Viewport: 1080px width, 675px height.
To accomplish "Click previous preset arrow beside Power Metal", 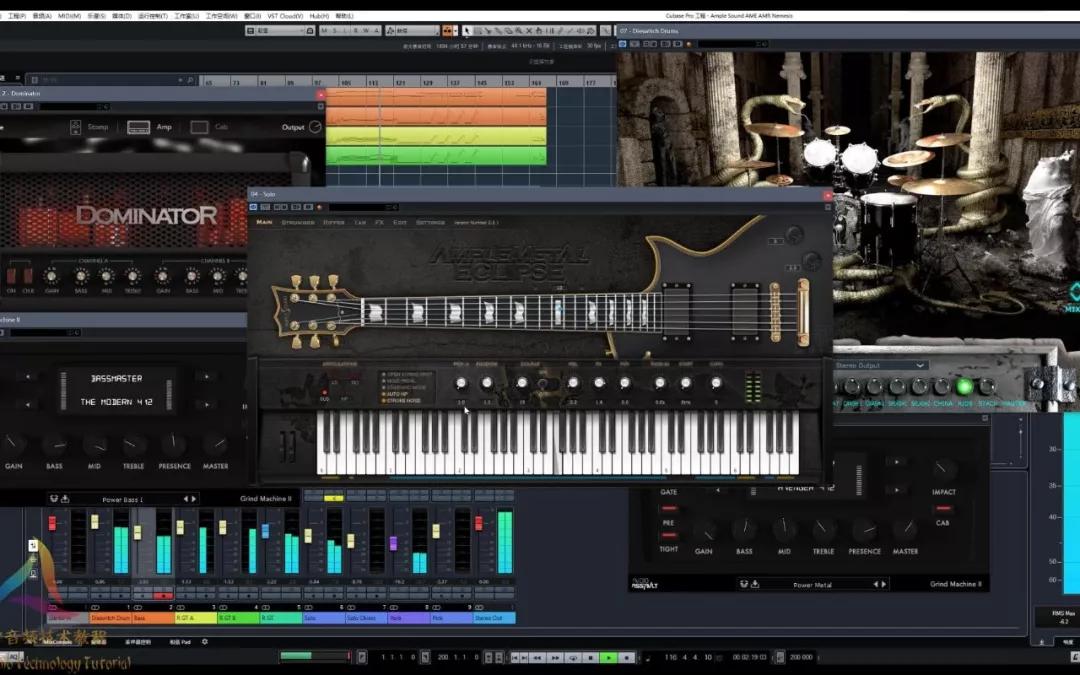I will [x=876, y=584].
